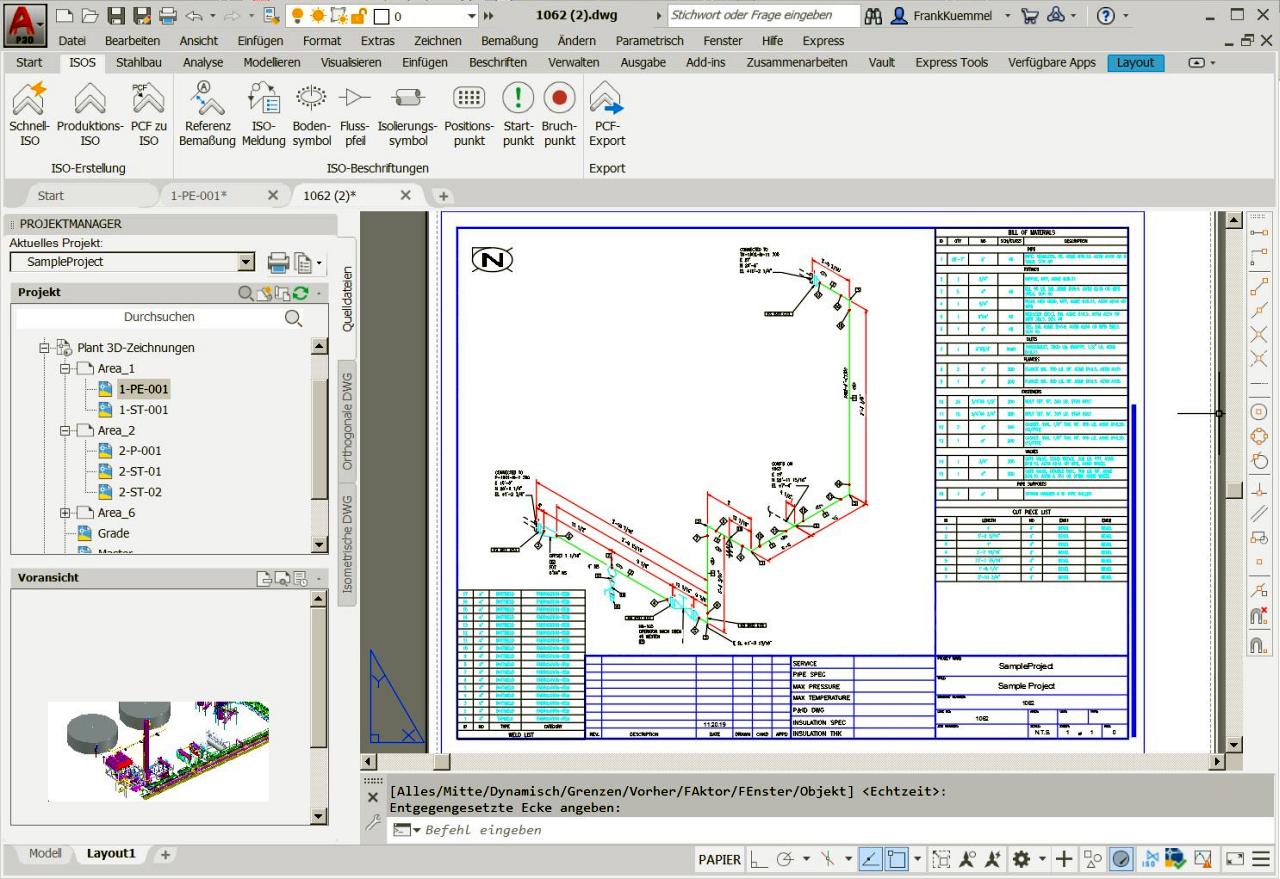Toggle polar tracking in status bar

click(785, 858)
